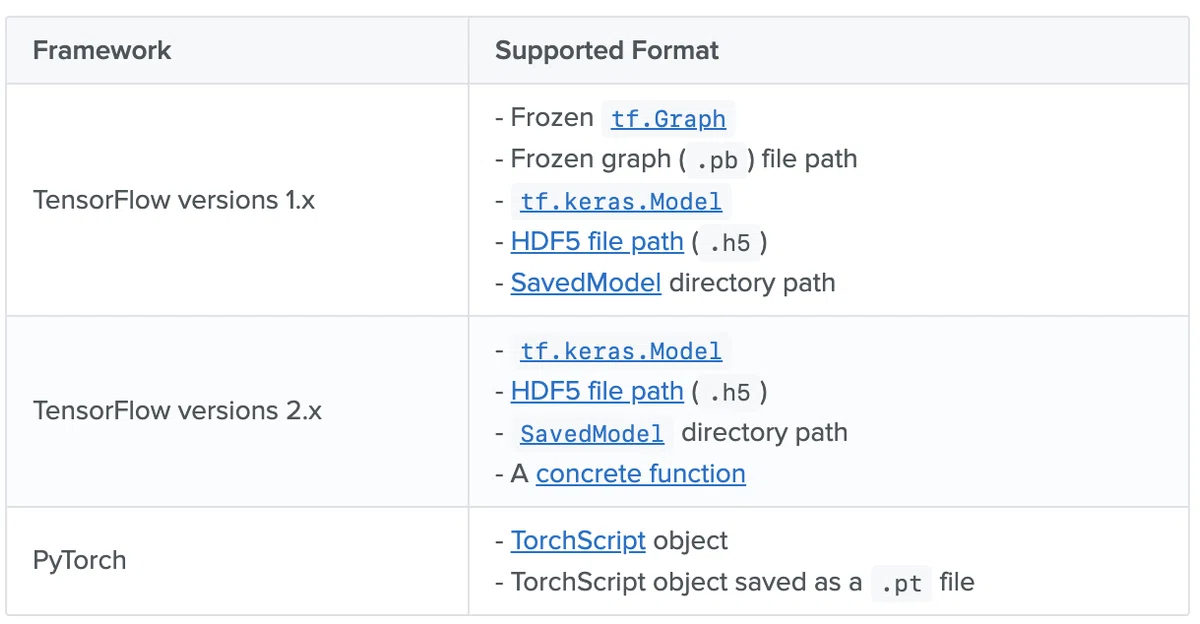Click the .pb inline code snippet

(x=716, y=160)
